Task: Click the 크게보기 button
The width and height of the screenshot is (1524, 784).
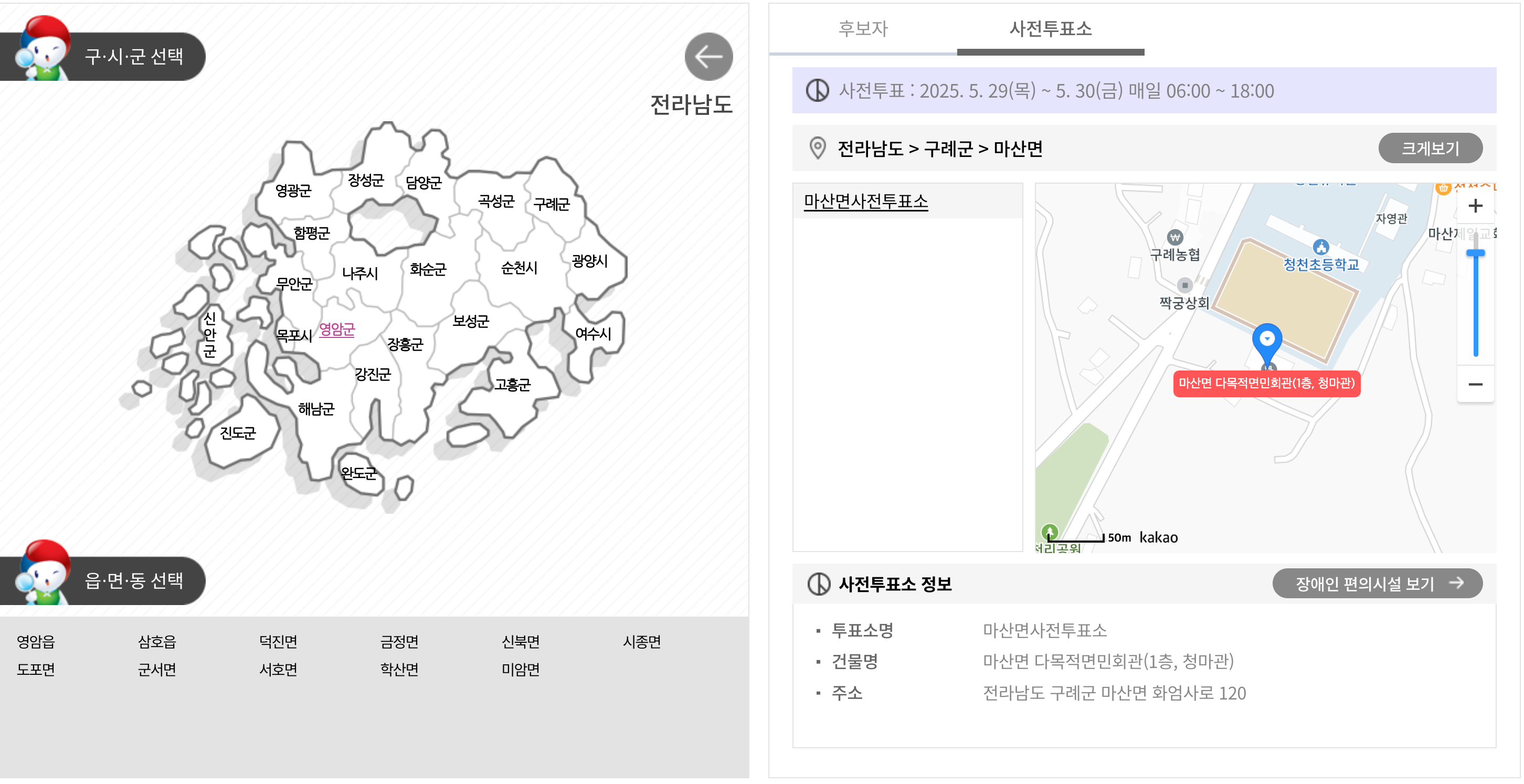Action: 1430,148
